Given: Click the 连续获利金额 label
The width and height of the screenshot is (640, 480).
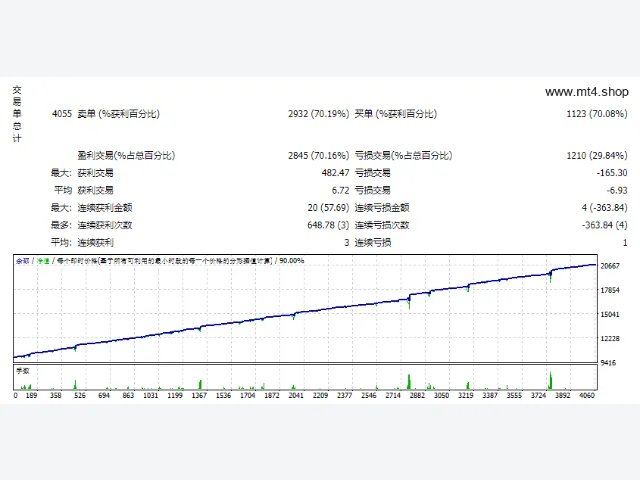Looking at the screenshot, I should [105, 208].
